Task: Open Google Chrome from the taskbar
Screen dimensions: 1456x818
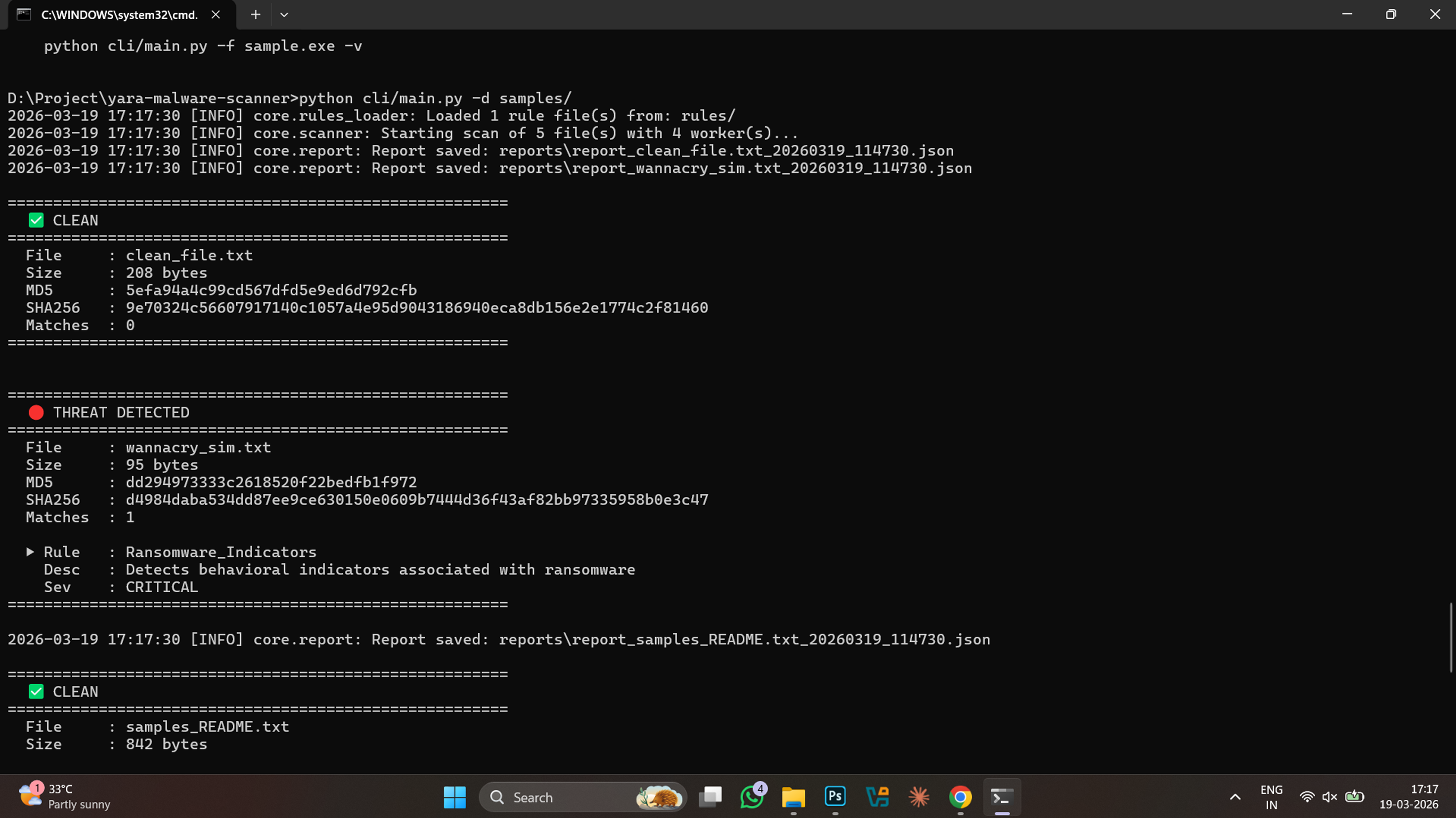Action: tap(960, 797)
